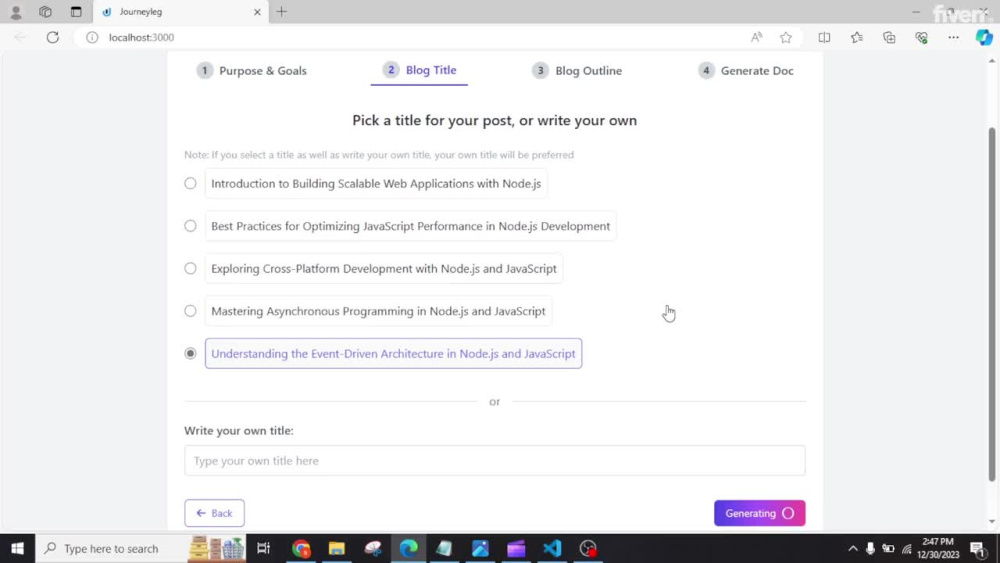Click title Exploring Cross-Platform Development with Node.js

click(x=383, y=268)
